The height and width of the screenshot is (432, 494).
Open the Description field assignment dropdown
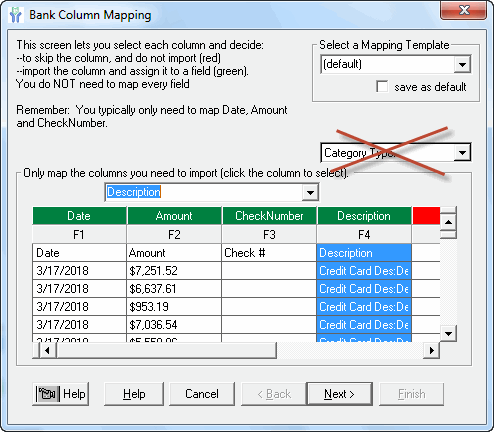pos(310,192)
